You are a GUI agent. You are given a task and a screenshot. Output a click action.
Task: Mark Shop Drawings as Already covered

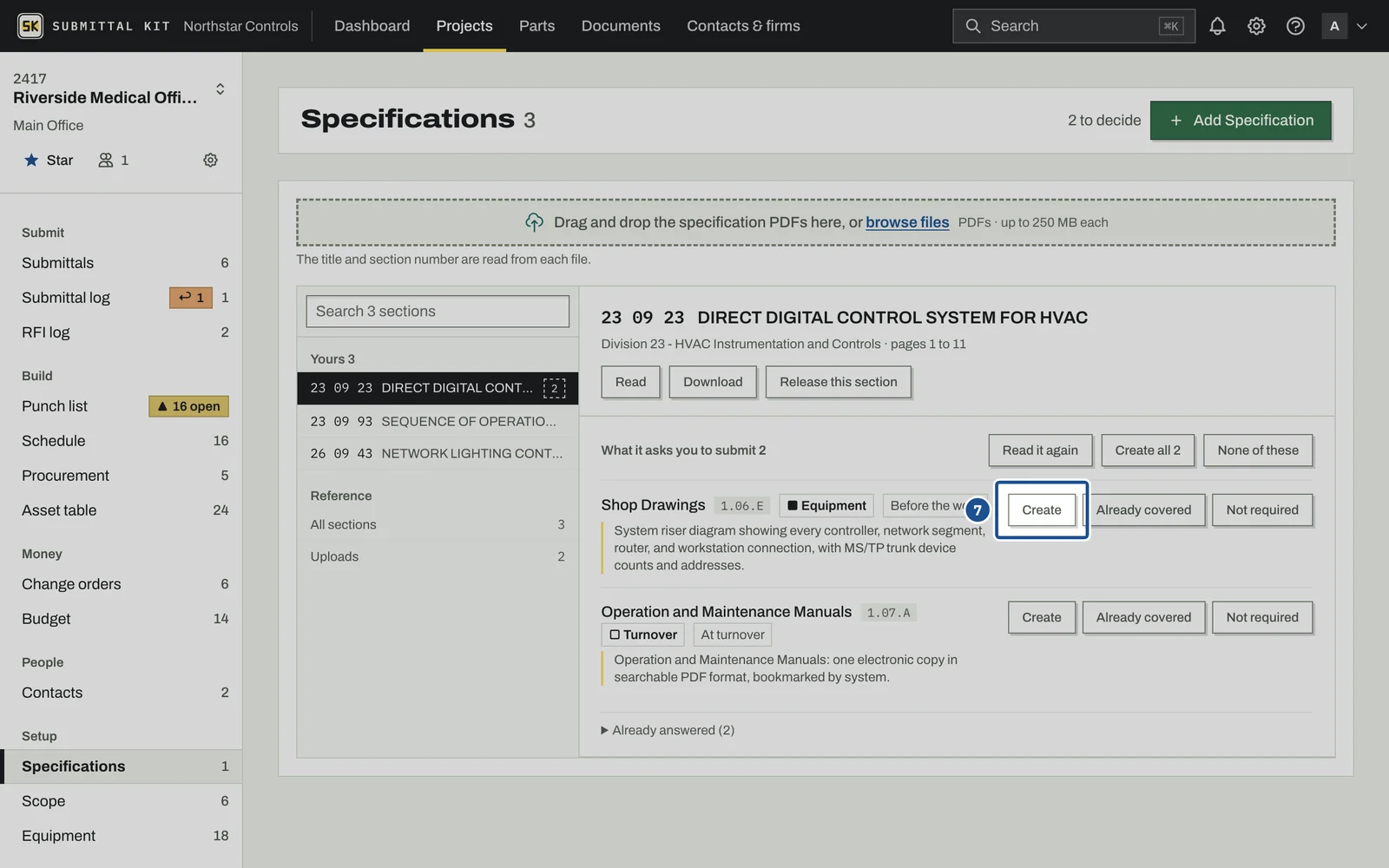click(1143, 510)
